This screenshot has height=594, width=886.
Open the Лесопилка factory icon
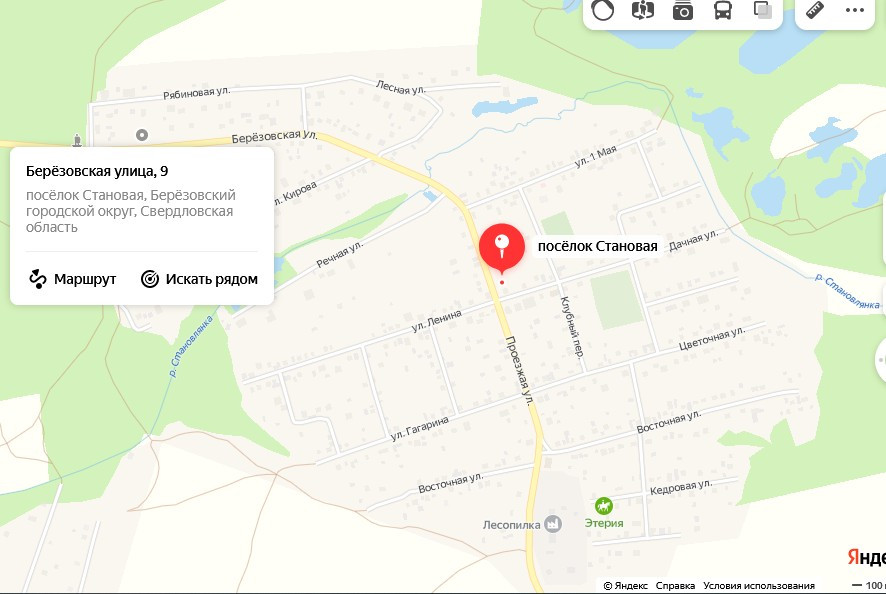(x=553, y=524)
